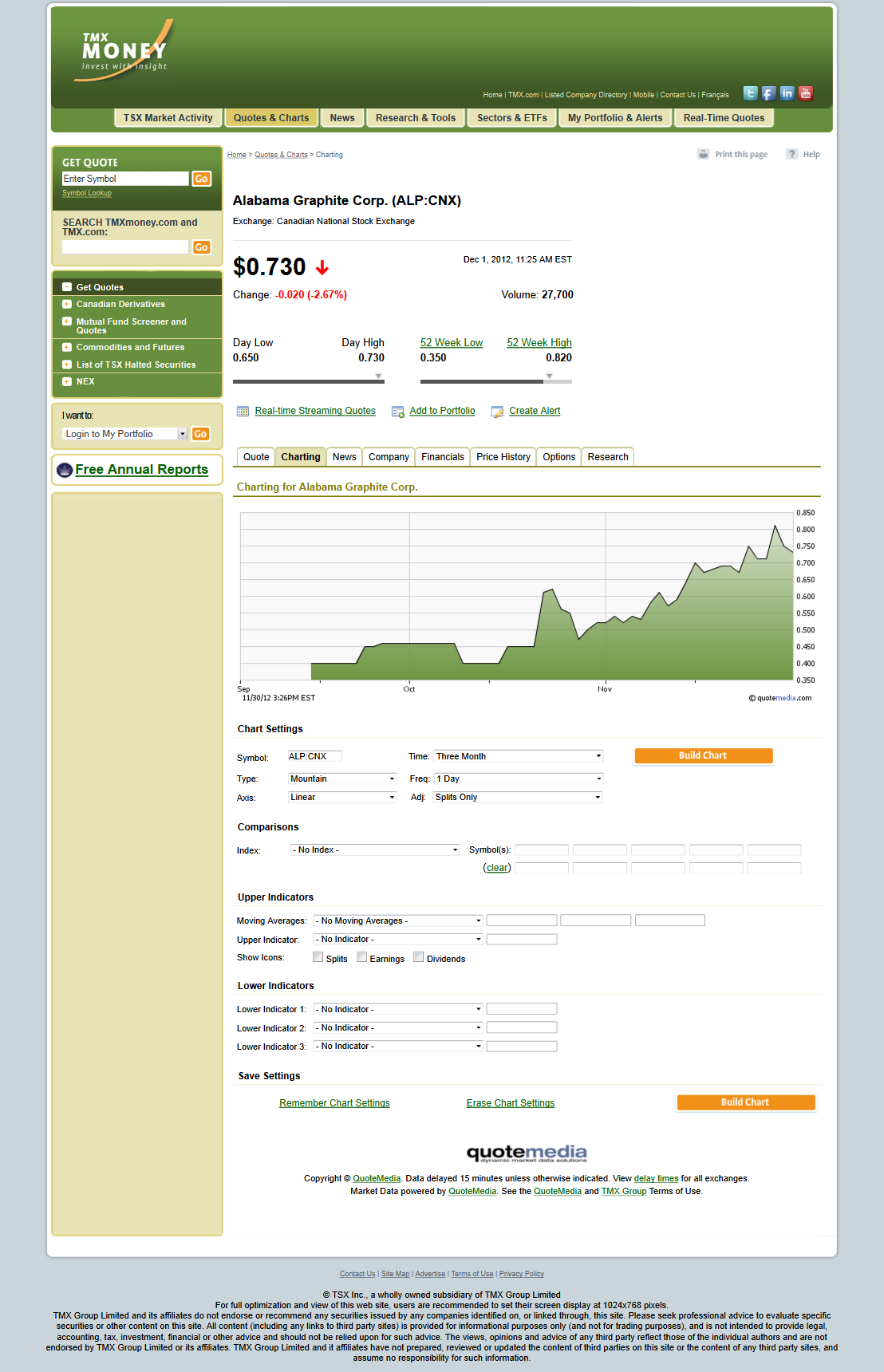The height and width of the screenshot is (1372, 884).
Task: Tick the Dividends show icon checkbox
Action: tap(419, 957)
